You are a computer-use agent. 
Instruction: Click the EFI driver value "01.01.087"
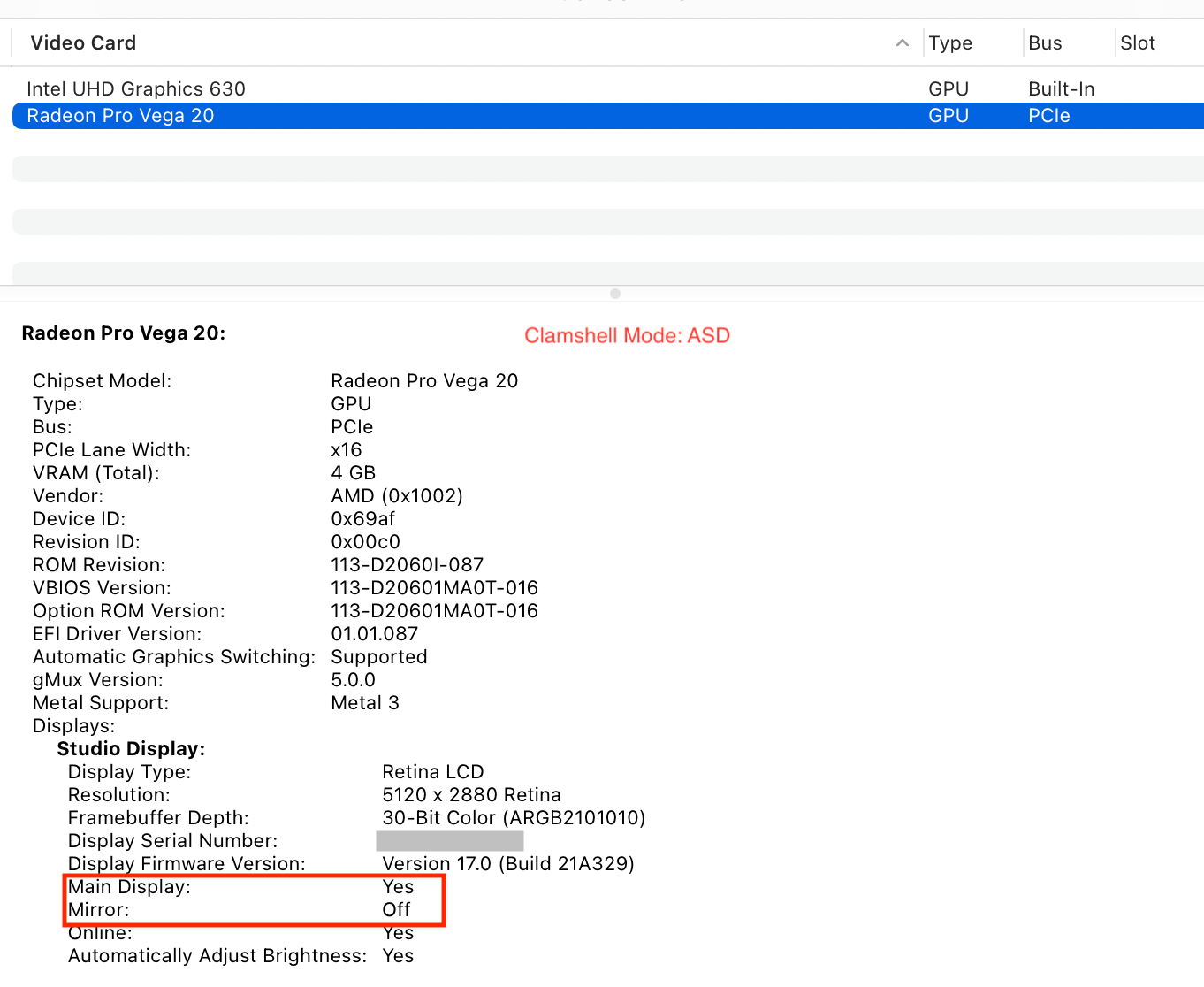click(x=375, y=634)
